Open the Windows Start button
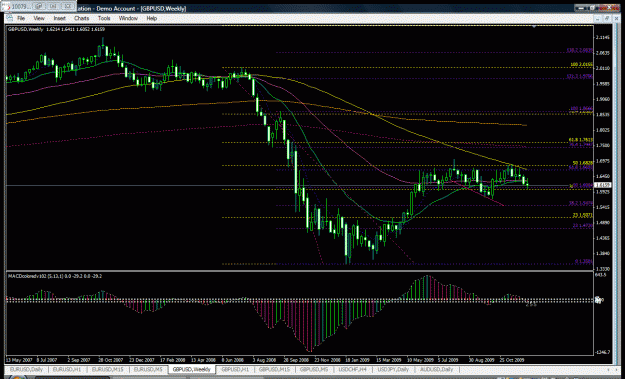The width and height of the screenshot is (625, 379). [17, 377]
